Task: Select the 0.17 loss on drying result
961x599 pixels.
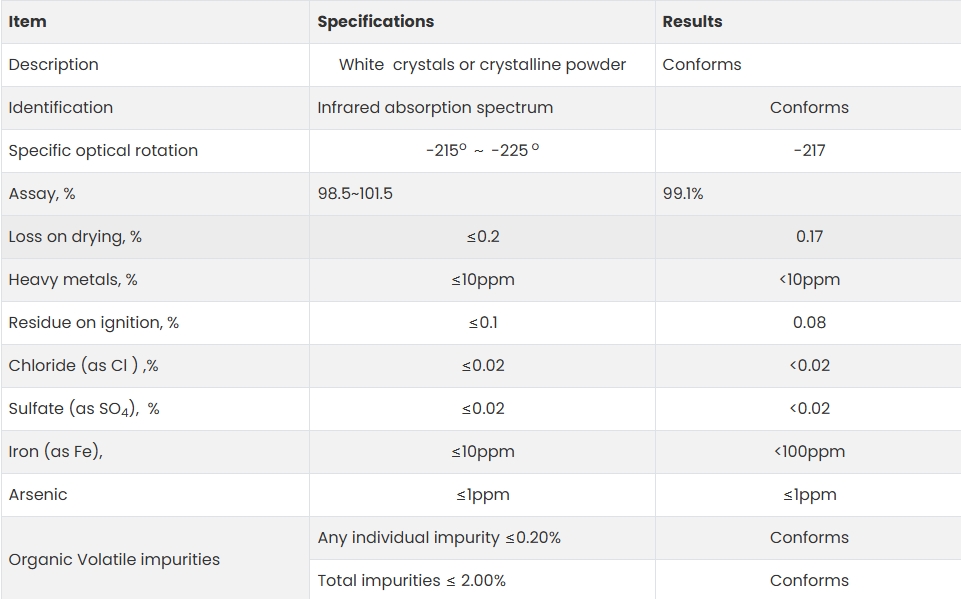Action: [809, 237]
